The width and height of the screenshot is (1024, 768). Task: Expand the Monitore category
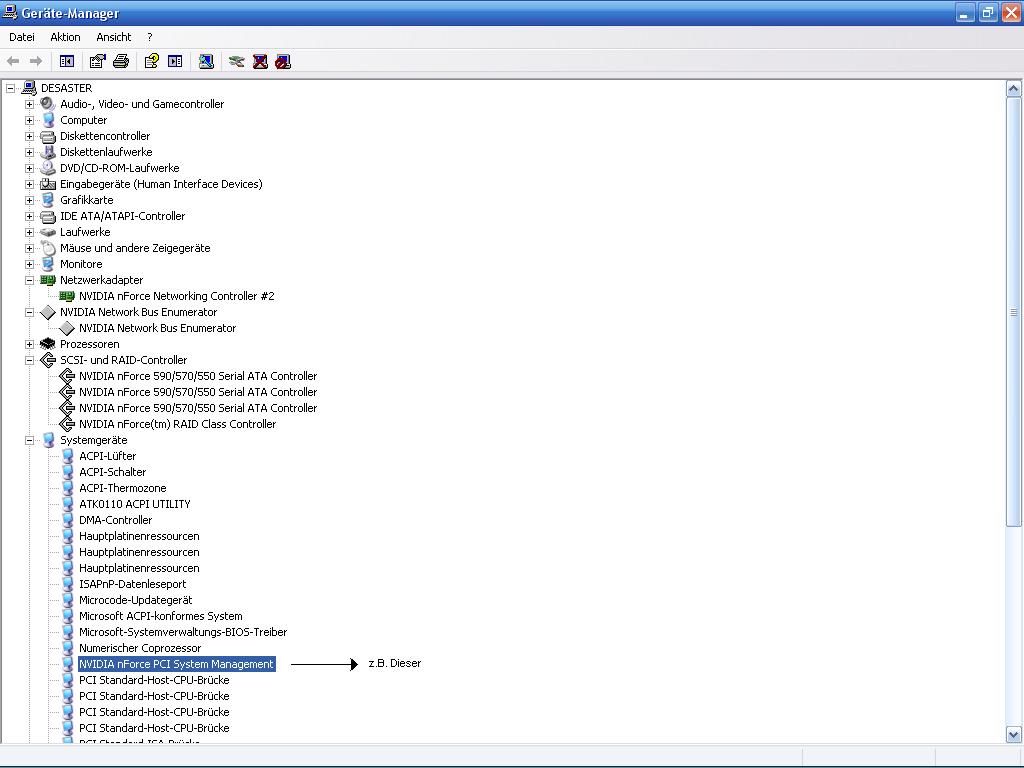coord(29,264)
